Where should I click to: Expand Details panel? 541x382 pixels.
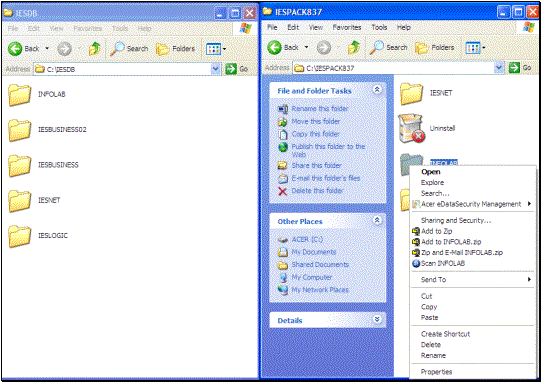pos(377,319)
